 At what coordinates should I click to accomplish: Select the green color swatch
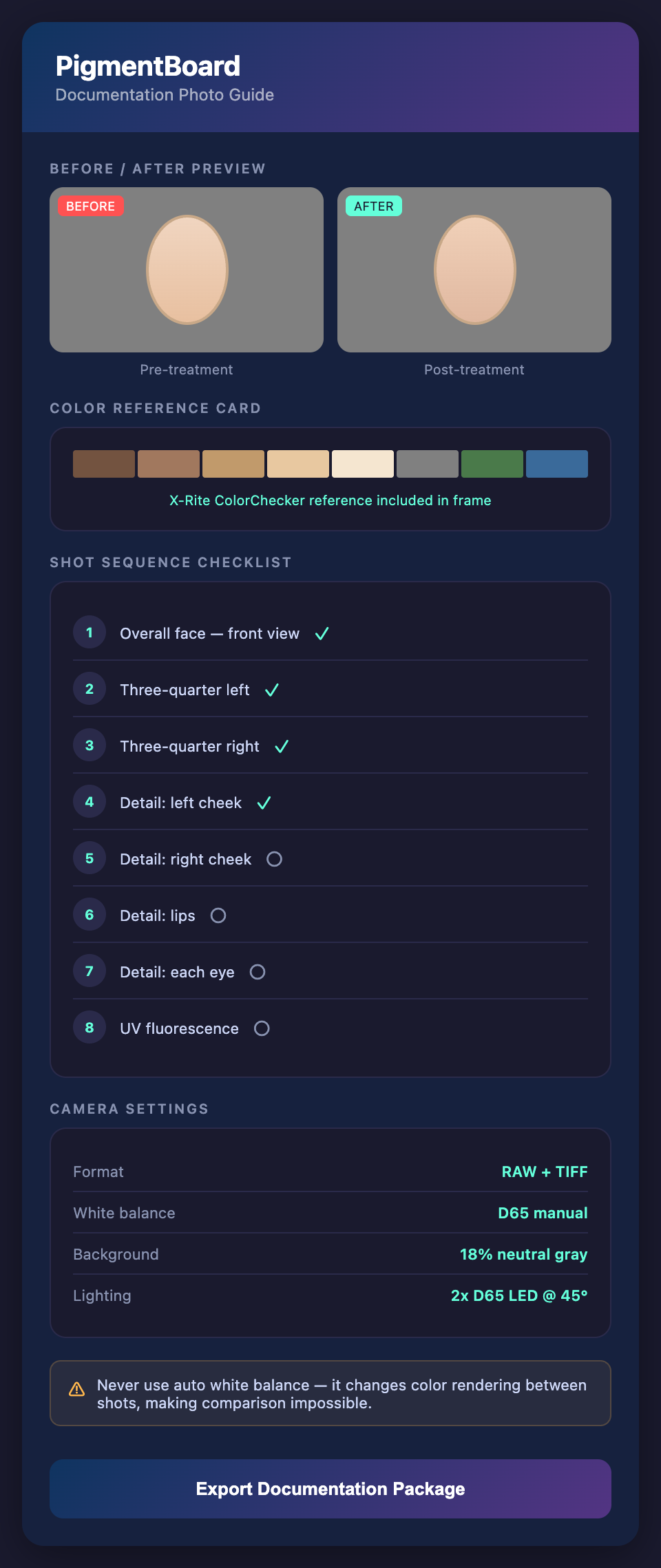click(492, 464)
